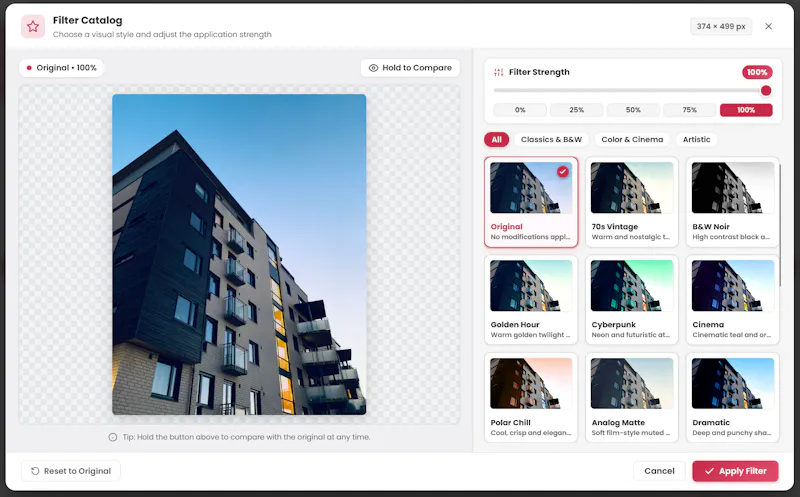This screenshot has width=800, height=497.
Task: Apply Filter to the image
Action: tap(735, 471)
